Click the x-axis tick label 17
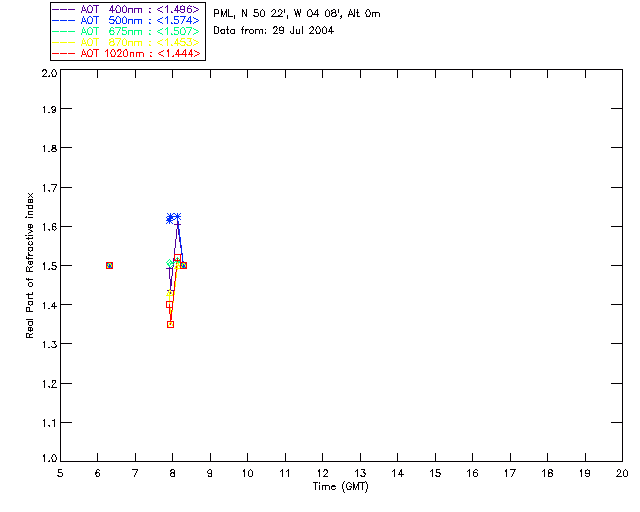This screenshot has width=640, height=512. tap(510, 473)
